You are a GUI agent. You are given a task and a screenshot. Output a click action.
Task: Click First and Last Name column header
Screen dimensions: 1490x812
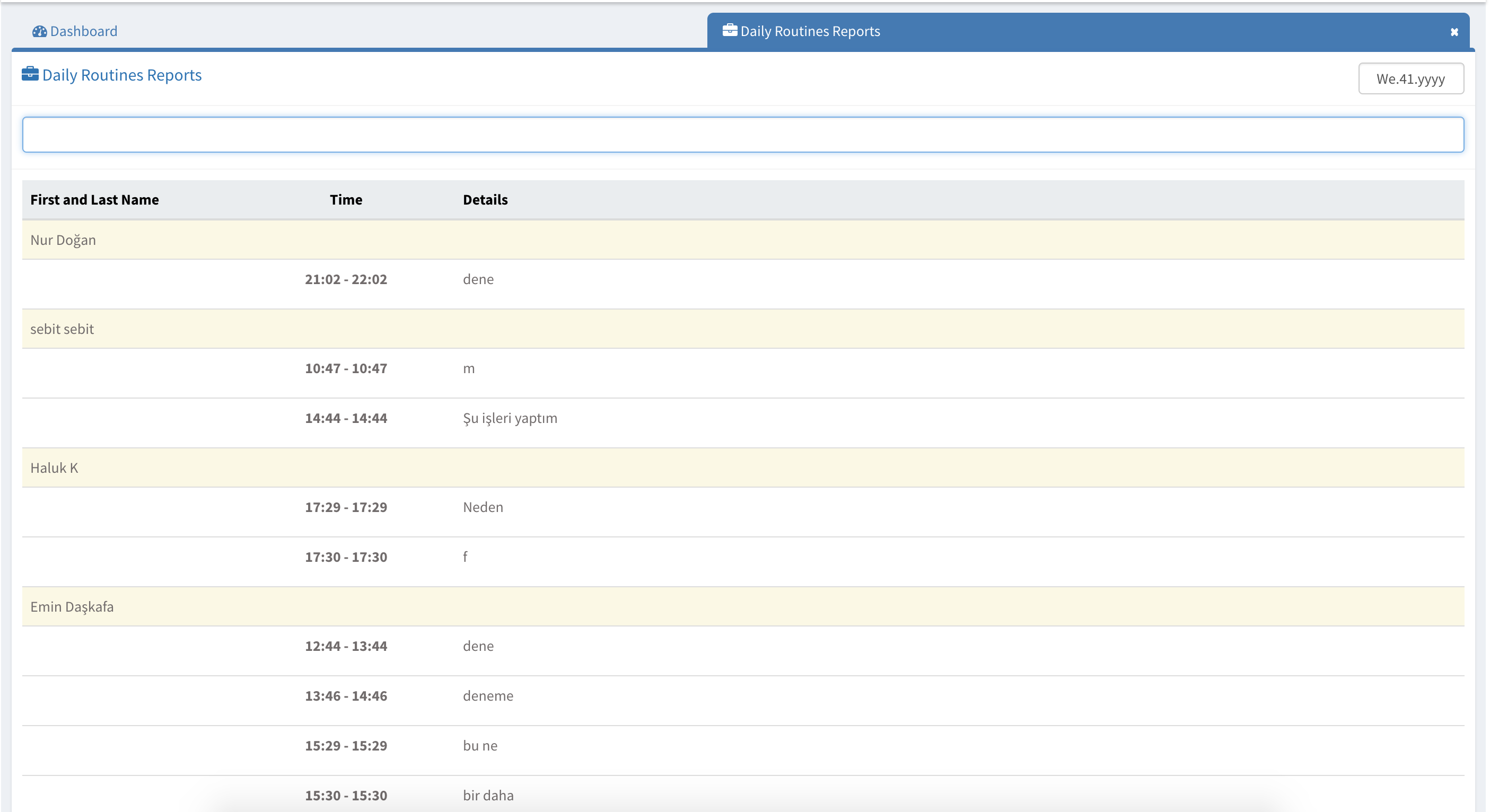[x=94, y=199]
